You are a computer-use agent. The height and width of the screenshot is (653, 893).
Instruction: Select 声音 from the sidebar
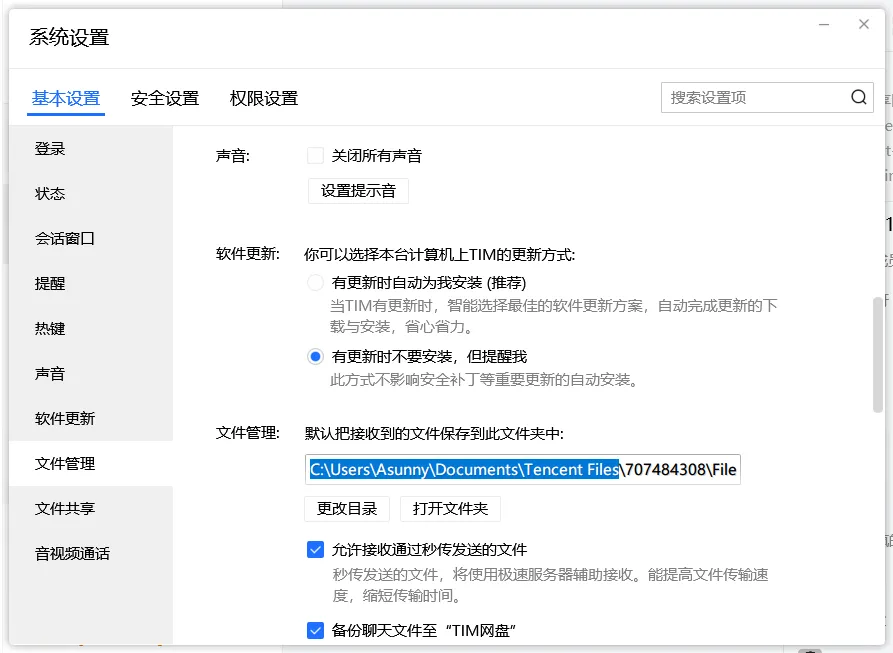(x=50, y=374)
